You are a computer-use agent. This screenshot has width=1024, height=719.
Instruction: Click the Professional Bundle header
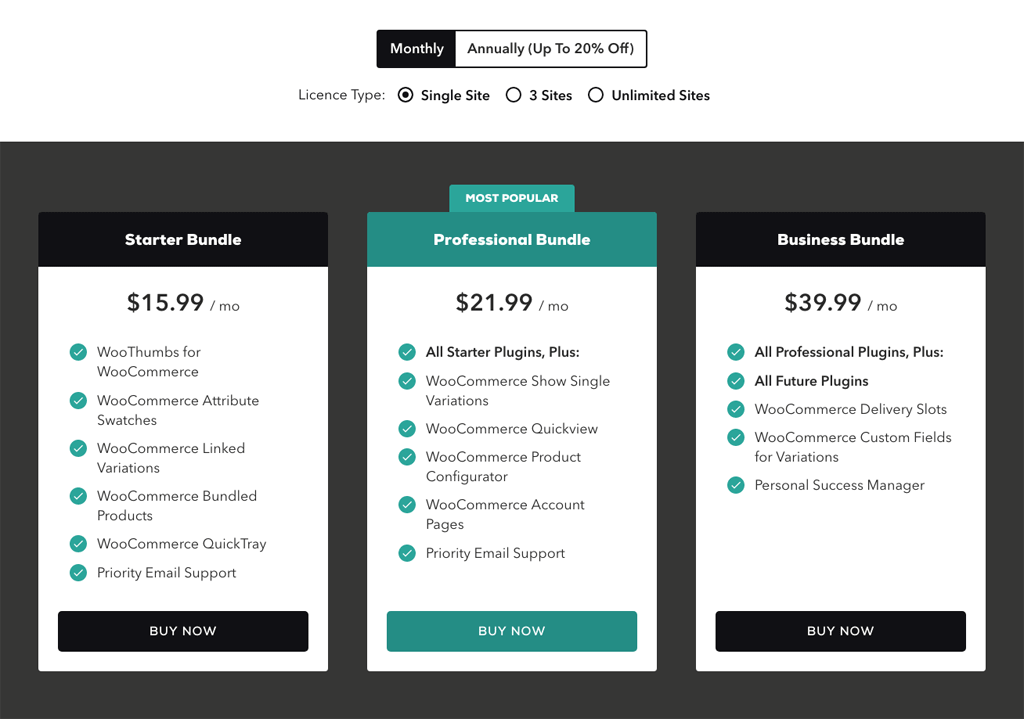[x=512, y=240]
